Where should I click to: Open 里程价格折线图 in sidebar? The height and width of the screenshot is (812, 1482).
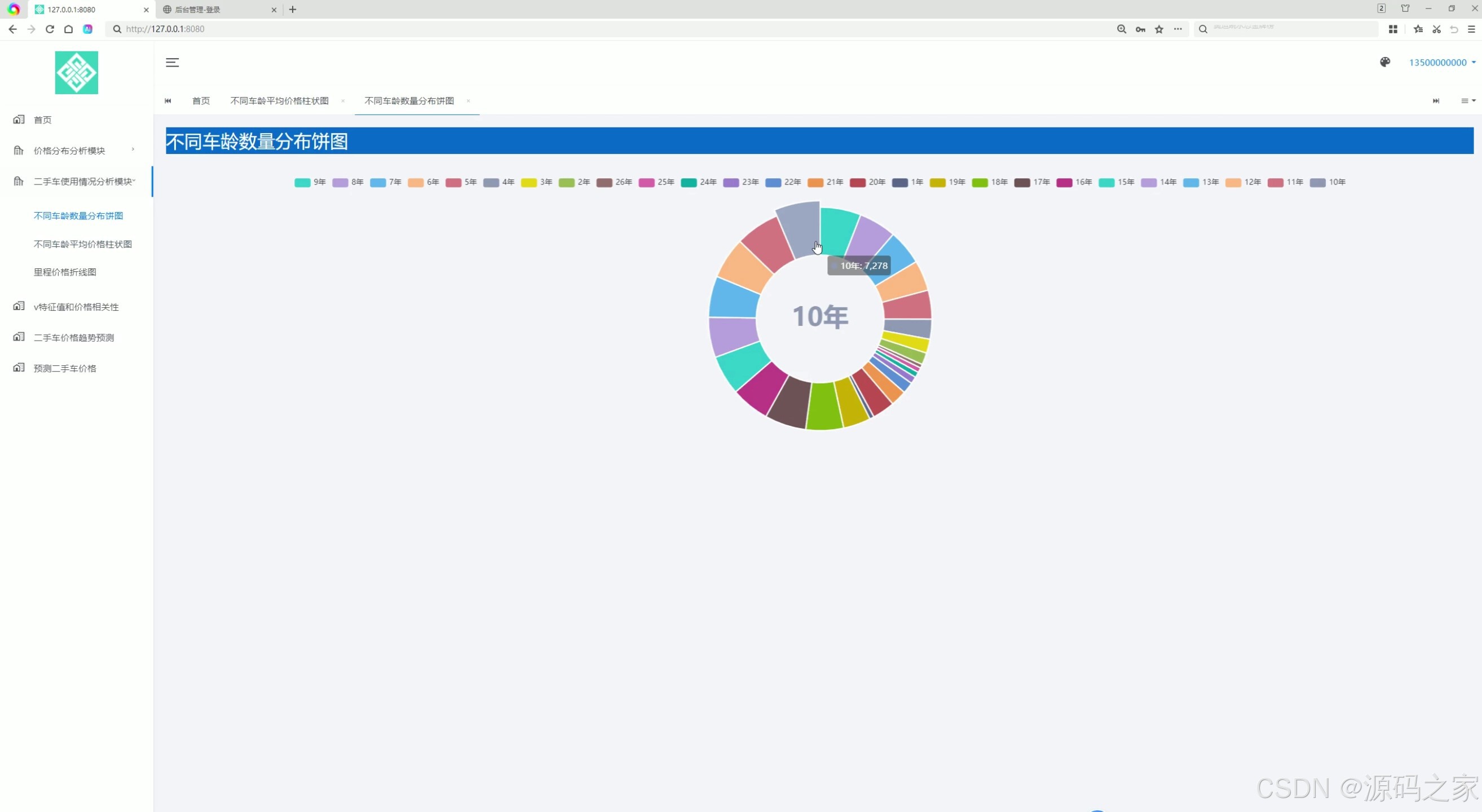65,272
